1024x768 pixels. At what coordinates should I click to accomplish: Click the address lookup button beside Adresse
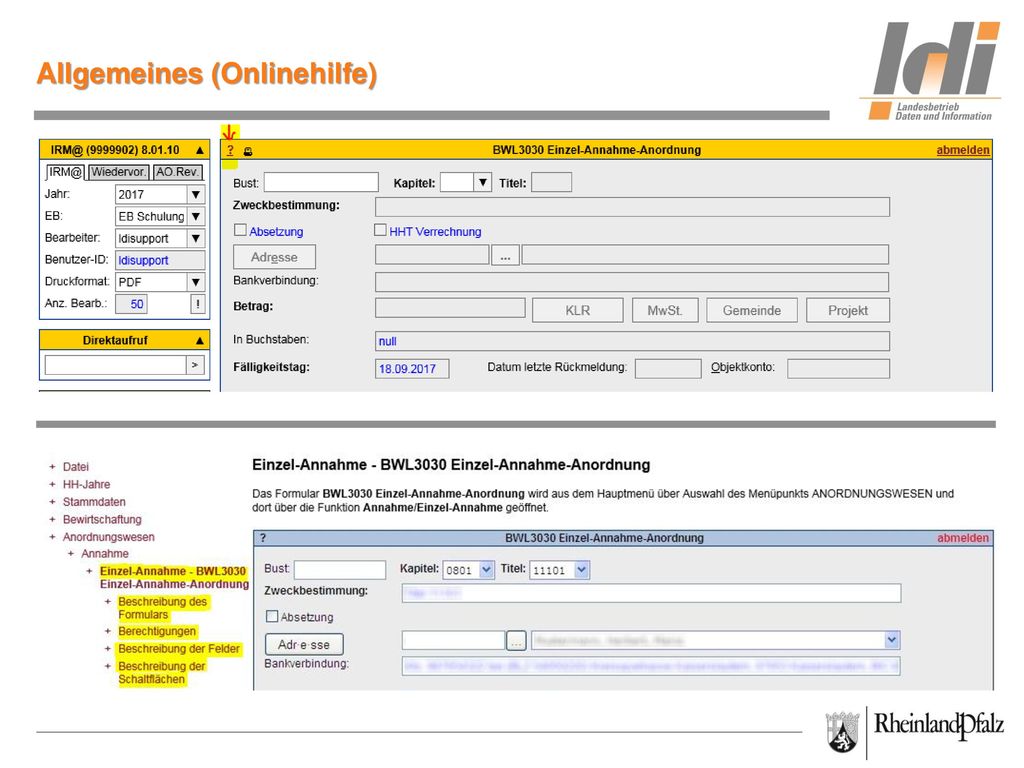coord(505,255)
